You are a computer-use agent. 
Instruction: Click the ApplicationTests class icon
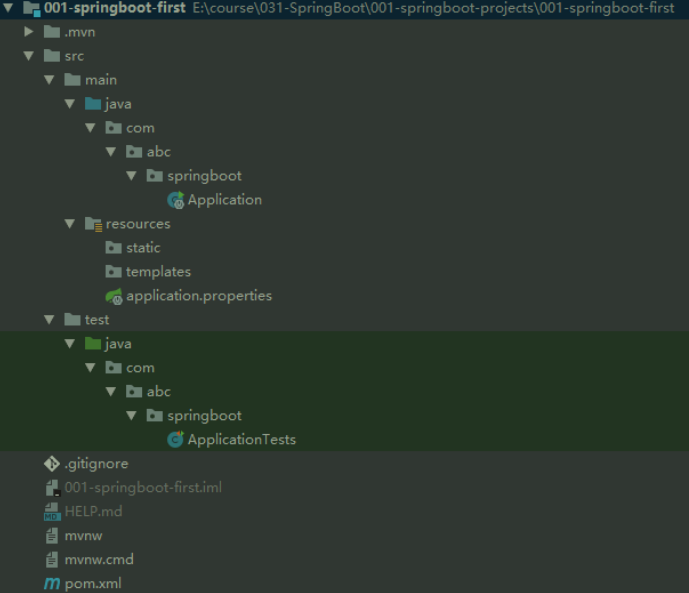click(x=175, y=440)
